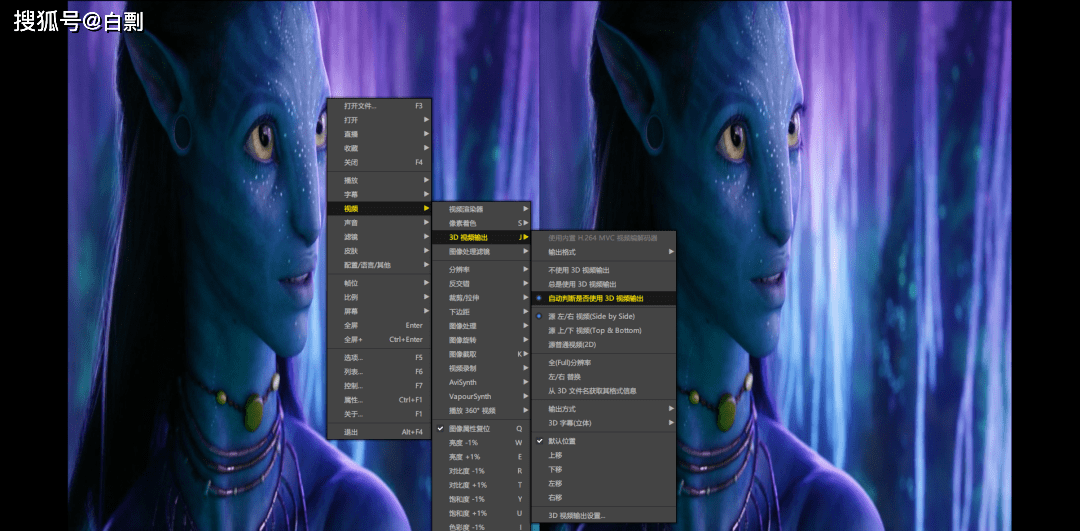Open the AviSynth submenu

[481, 382]
